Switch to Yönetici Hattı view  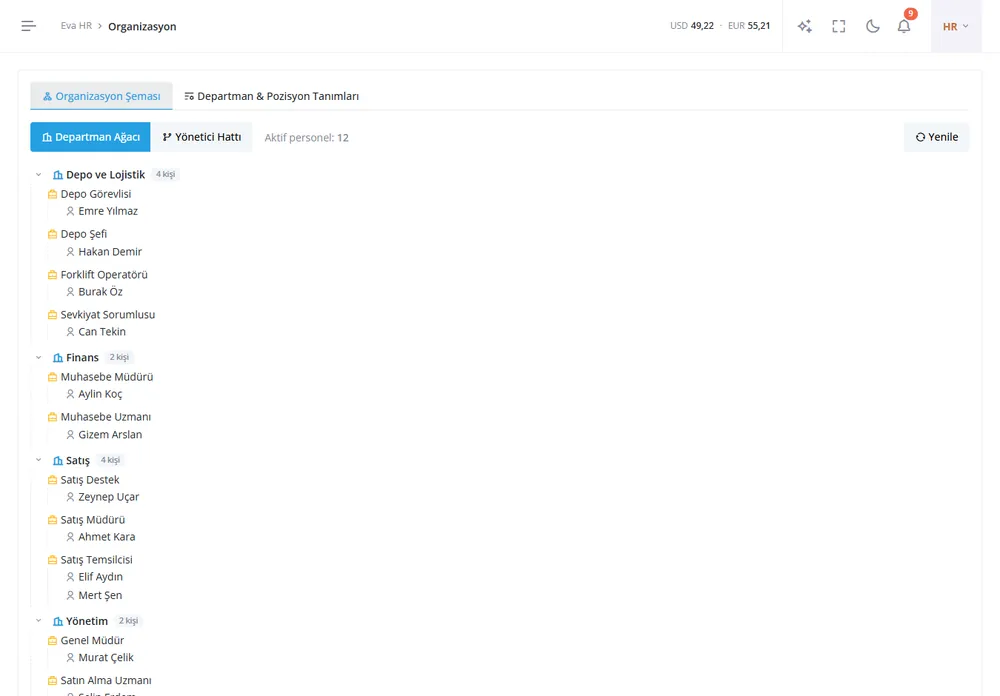click(x=202, y=137)
